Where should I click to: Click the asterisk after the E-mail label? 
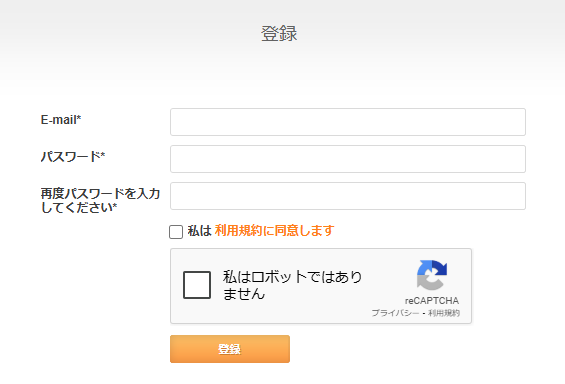(x=79, y=117)
